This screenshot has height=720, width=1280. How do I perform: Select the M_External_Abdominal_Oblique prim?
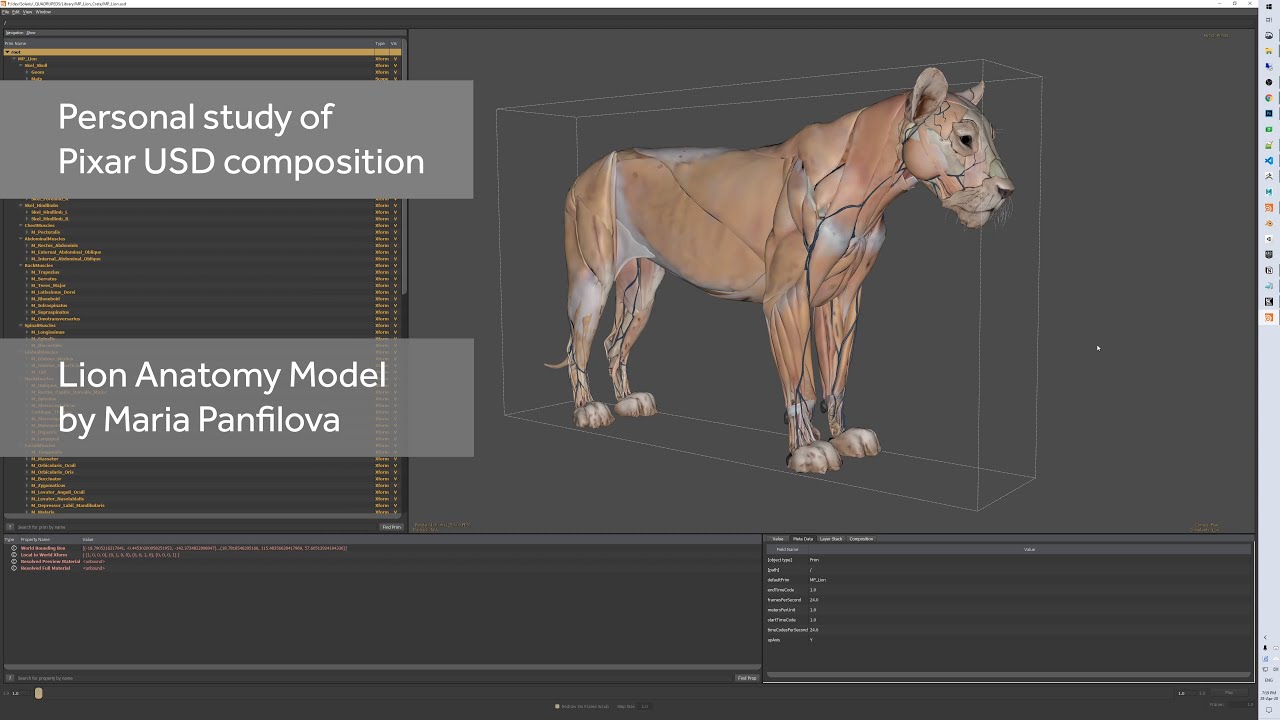pyautogui.click(x=65, y=252)
